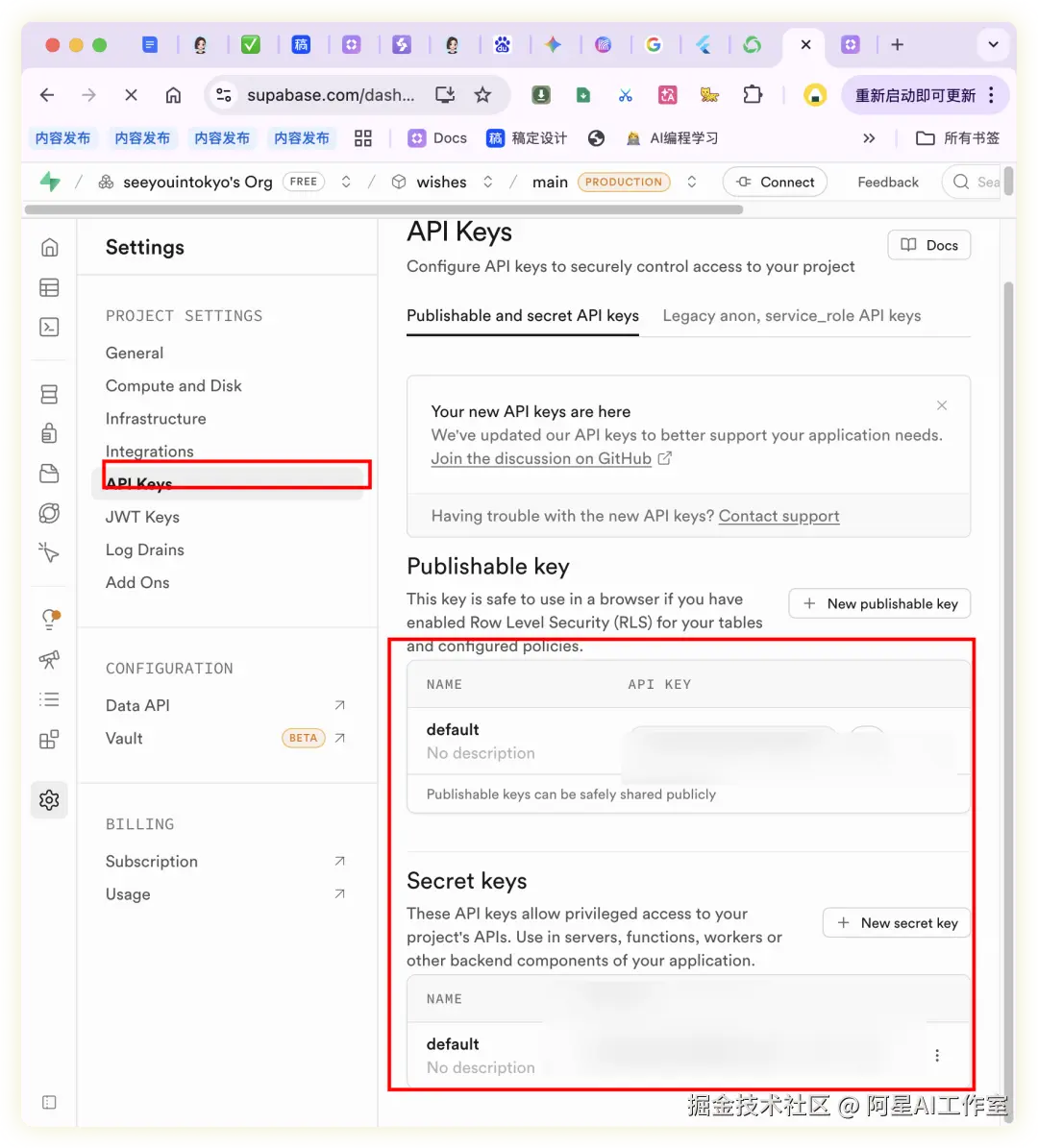Go to browser home page icon

click(173, 95)
